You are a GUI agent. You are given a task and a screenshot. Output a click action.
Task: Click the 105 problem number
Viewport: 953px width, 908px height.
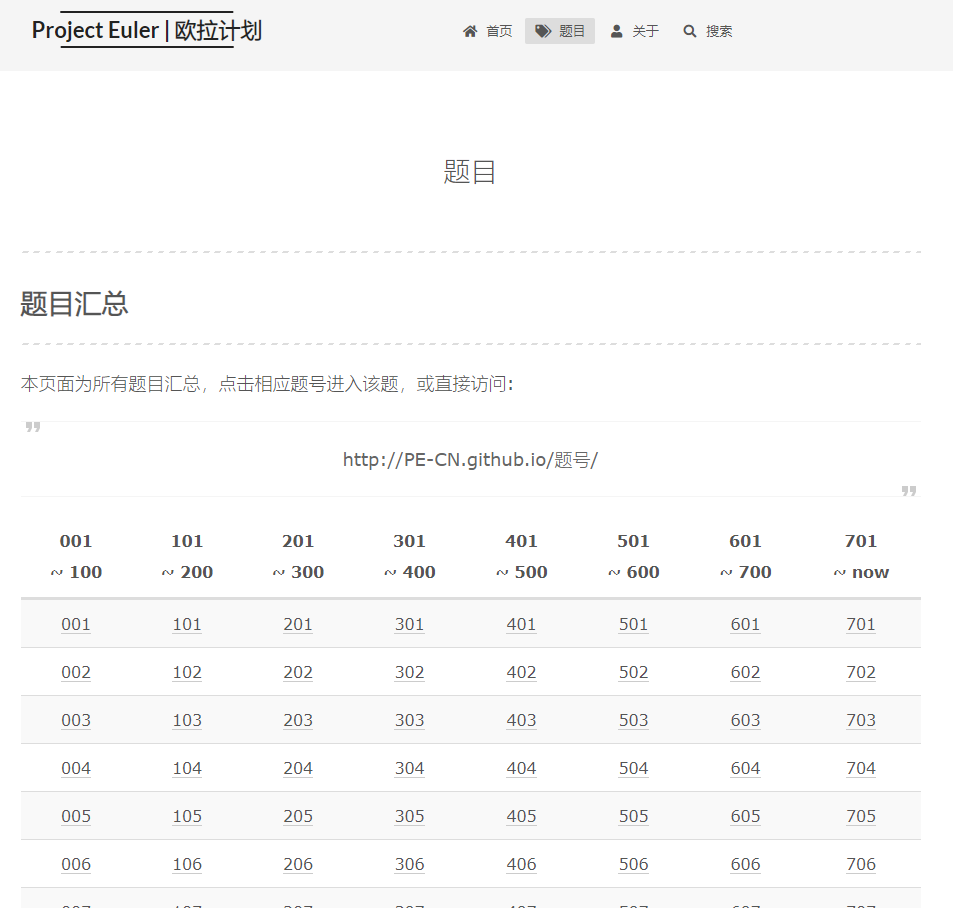point(187,816)
